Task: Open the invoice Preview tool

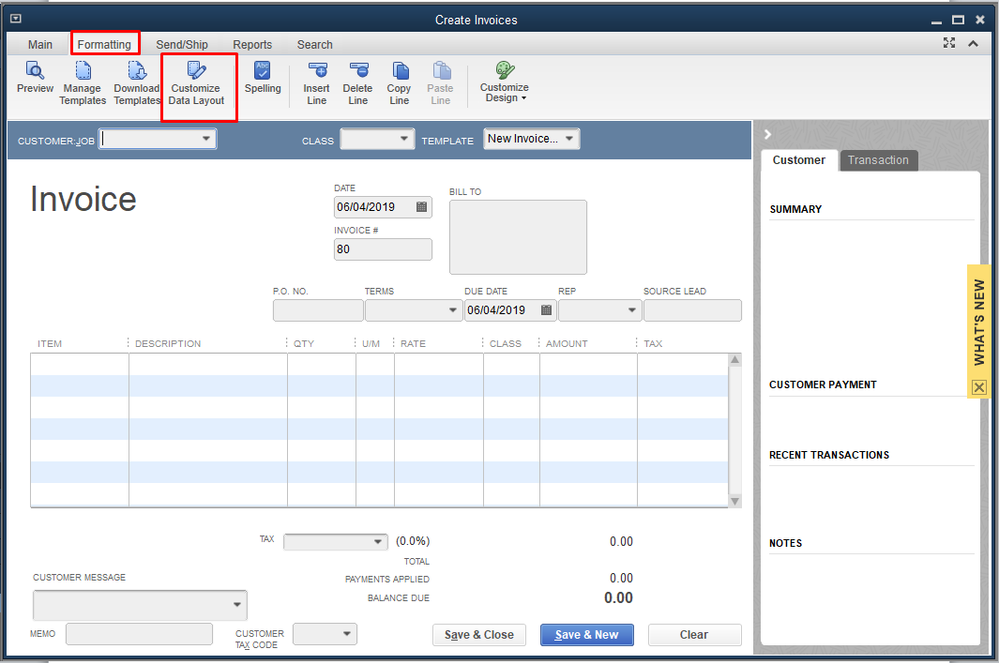Action: point(34,76)
